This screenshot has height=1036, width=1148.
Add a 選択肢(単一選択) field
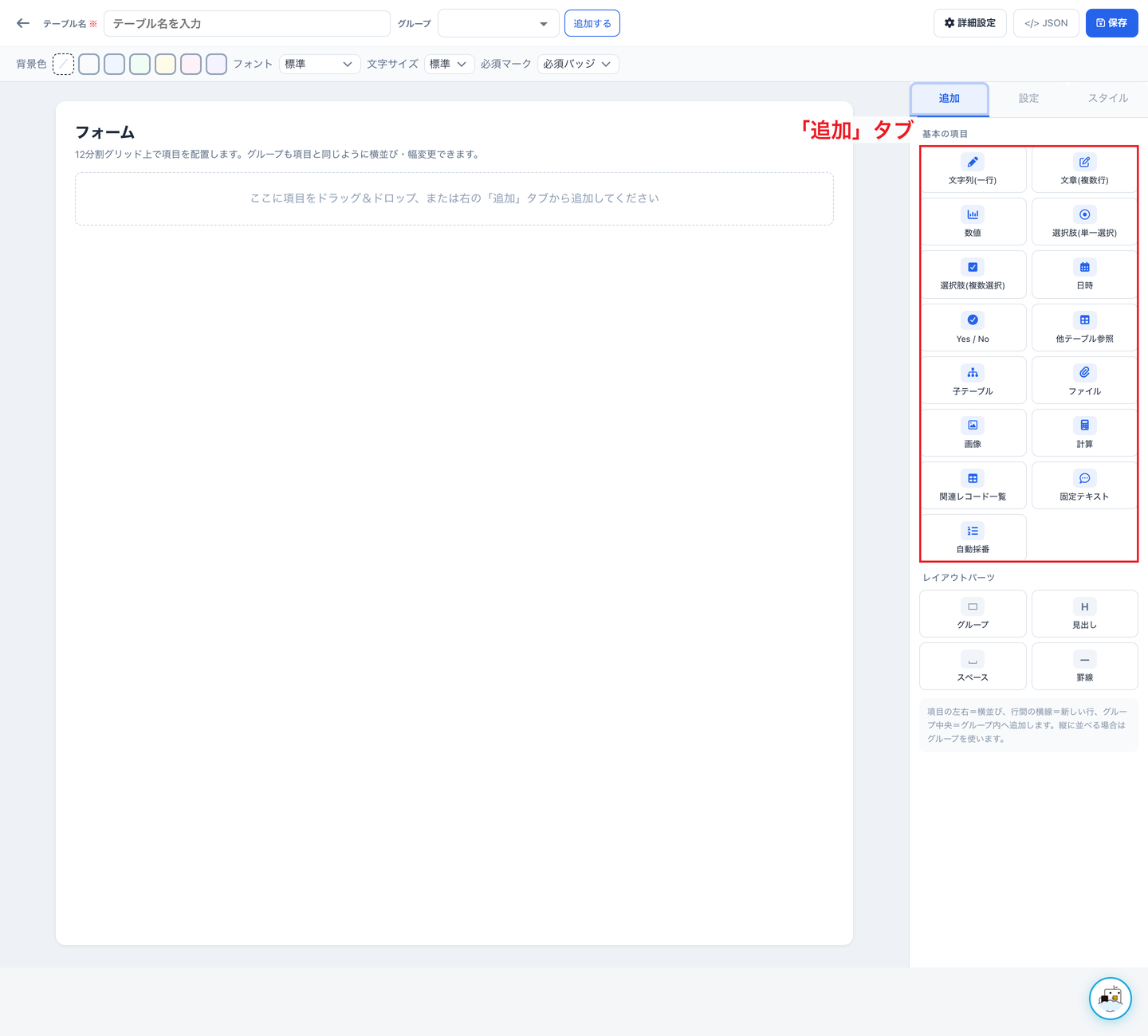click(1084, 222)
